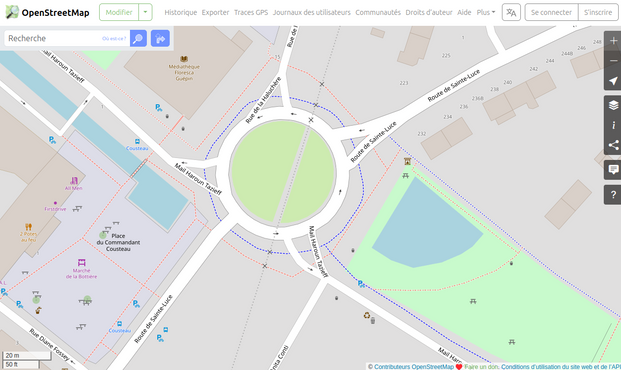The height and width of the screenshot is (370, 621).
Task: Click the Cousteau bus stop icon near canal
Action: point(137,142)
